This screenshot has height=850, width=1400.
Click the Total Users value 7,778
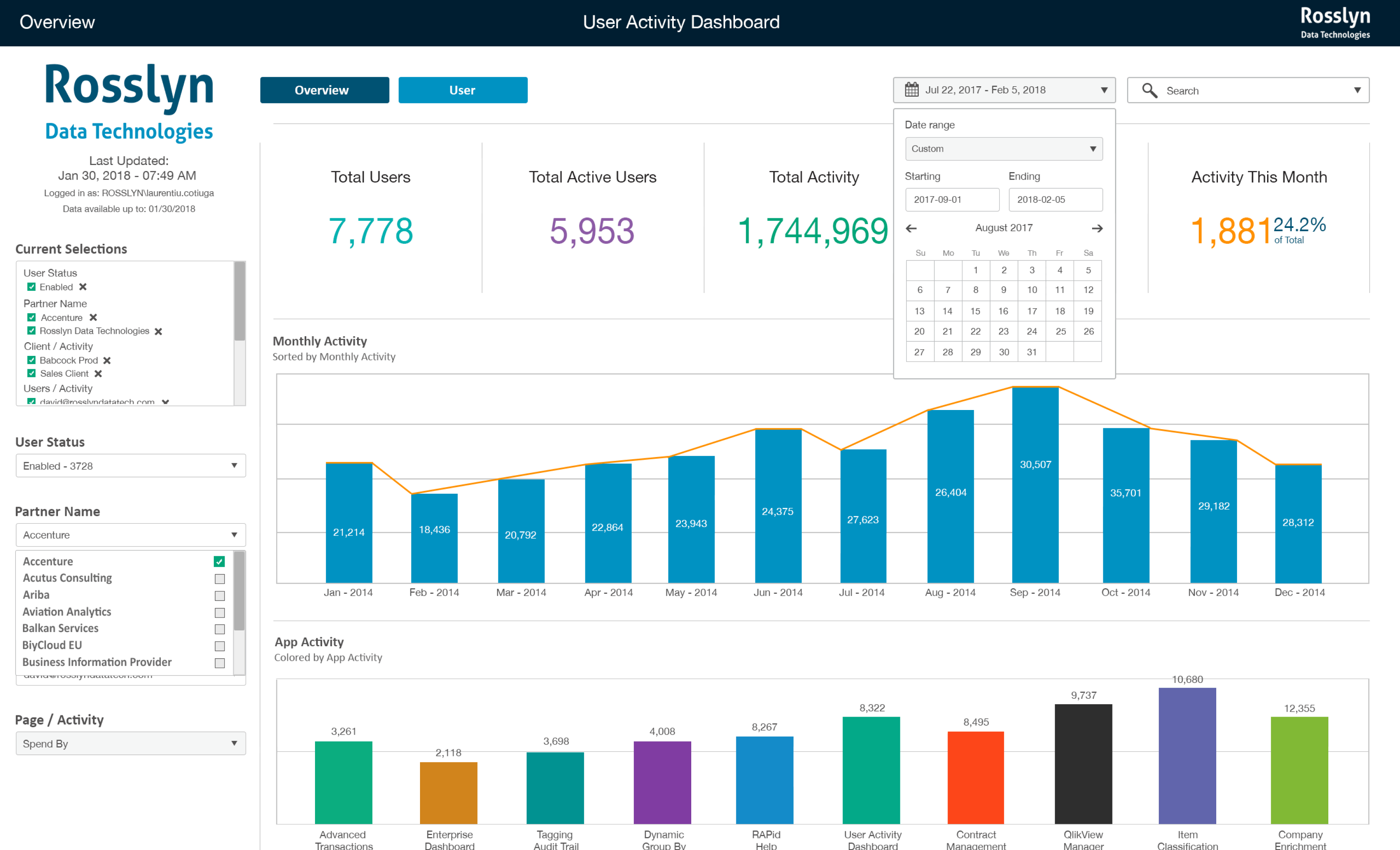pos(370,231)
